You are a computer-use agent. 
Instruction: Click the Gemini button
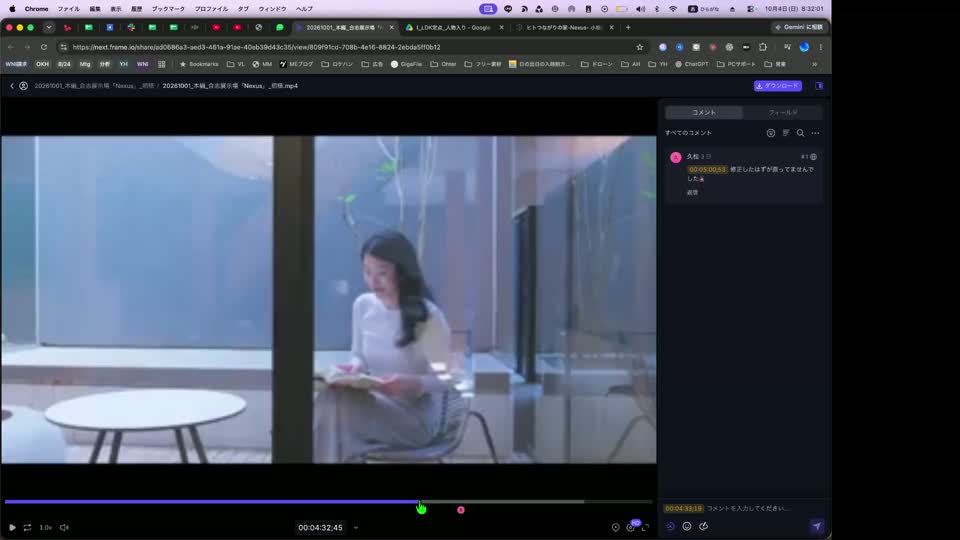(799, 28)
